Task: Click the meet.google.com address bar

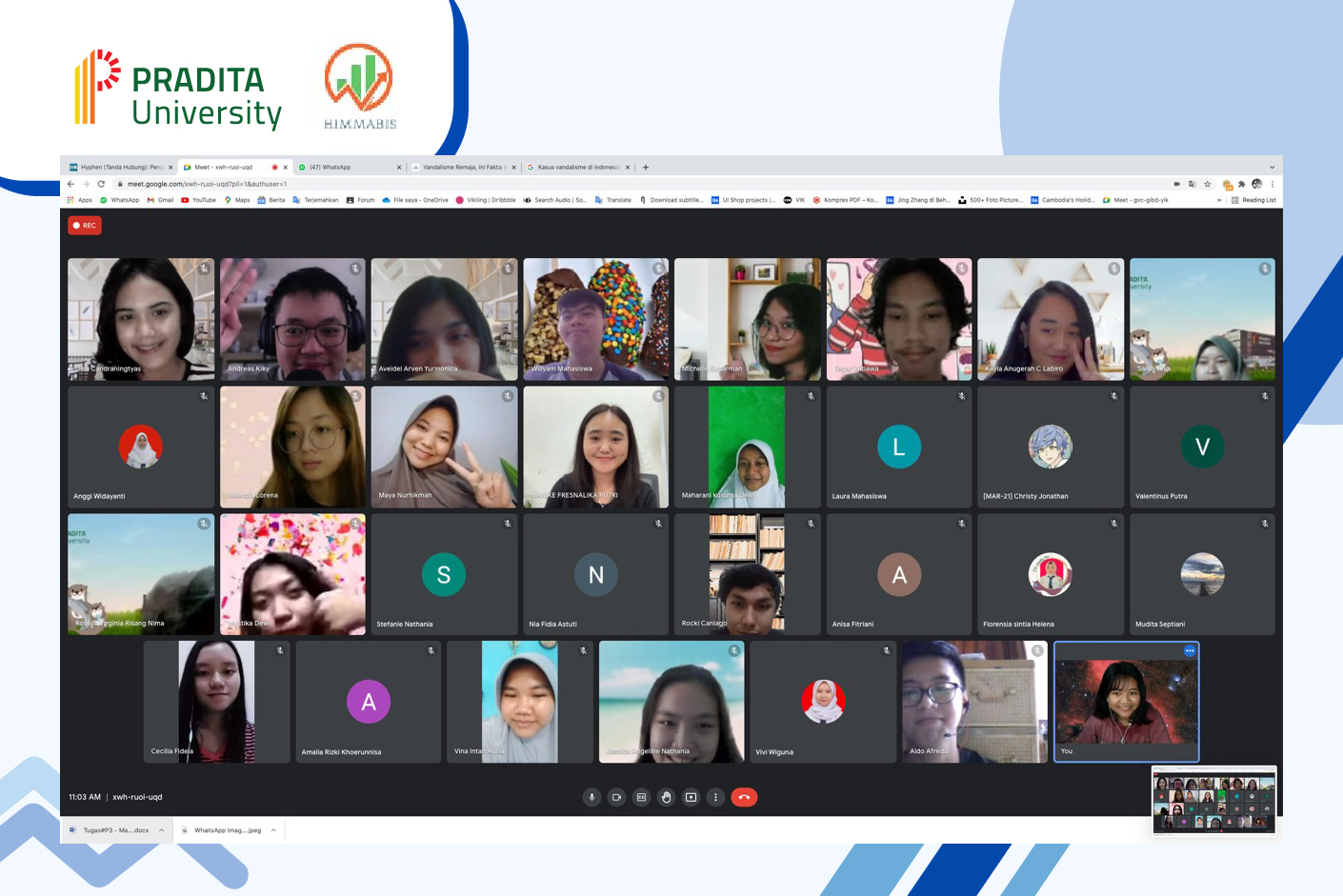Action: click(x=638, y=184)
